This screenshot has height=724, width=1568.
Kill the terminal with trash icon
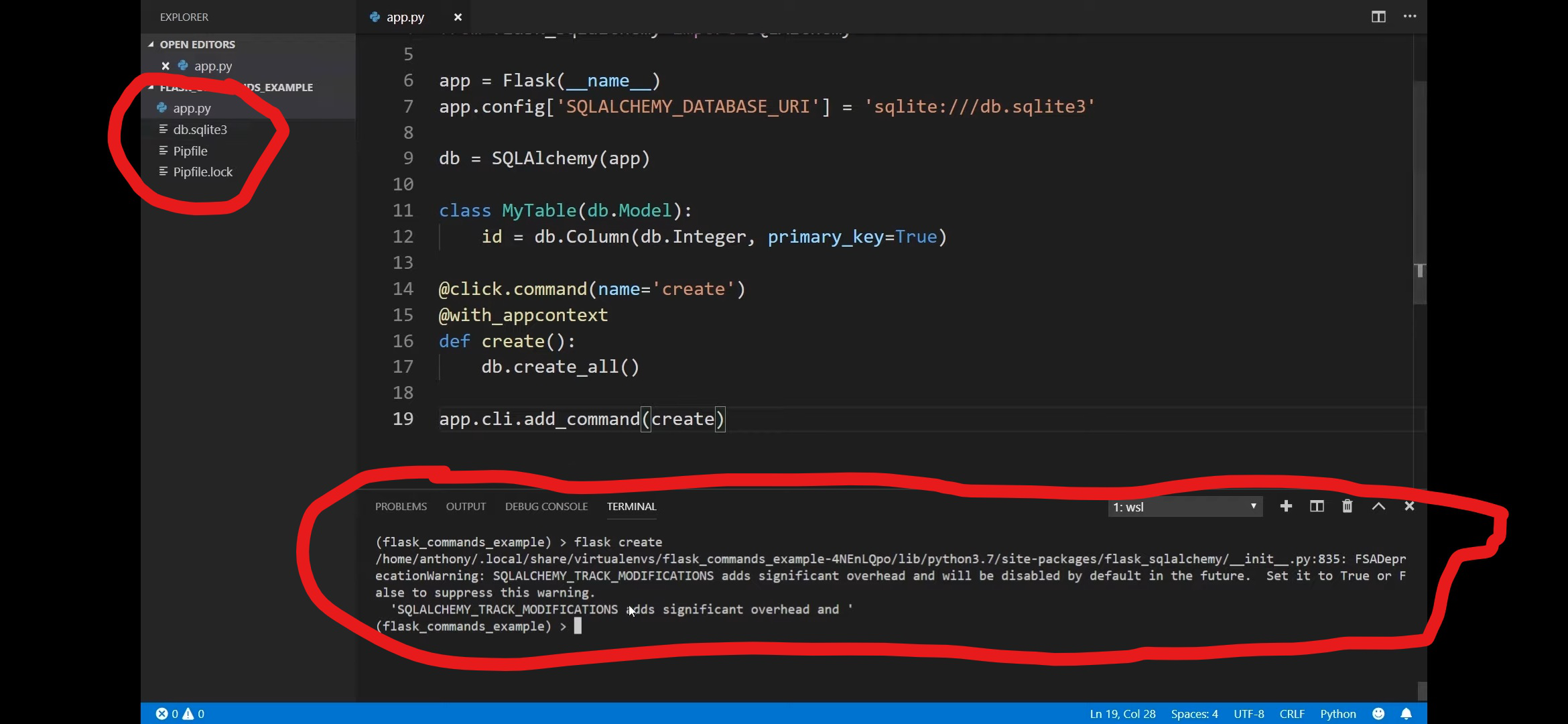pos(1347,506)
